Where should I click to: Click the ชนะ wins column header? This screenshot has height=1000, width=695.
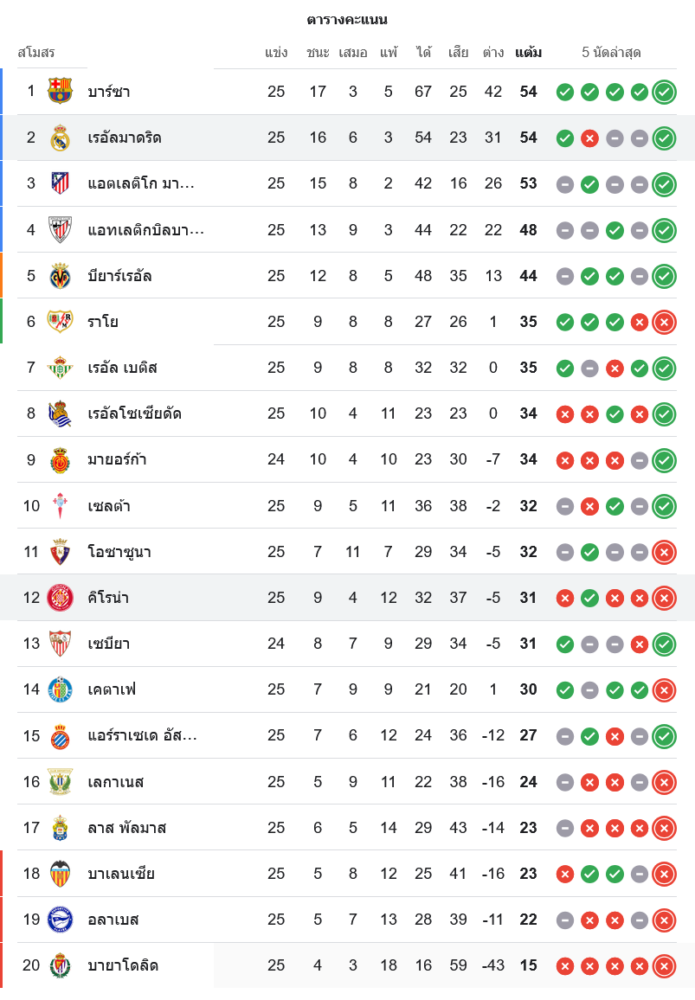[318, 52]
